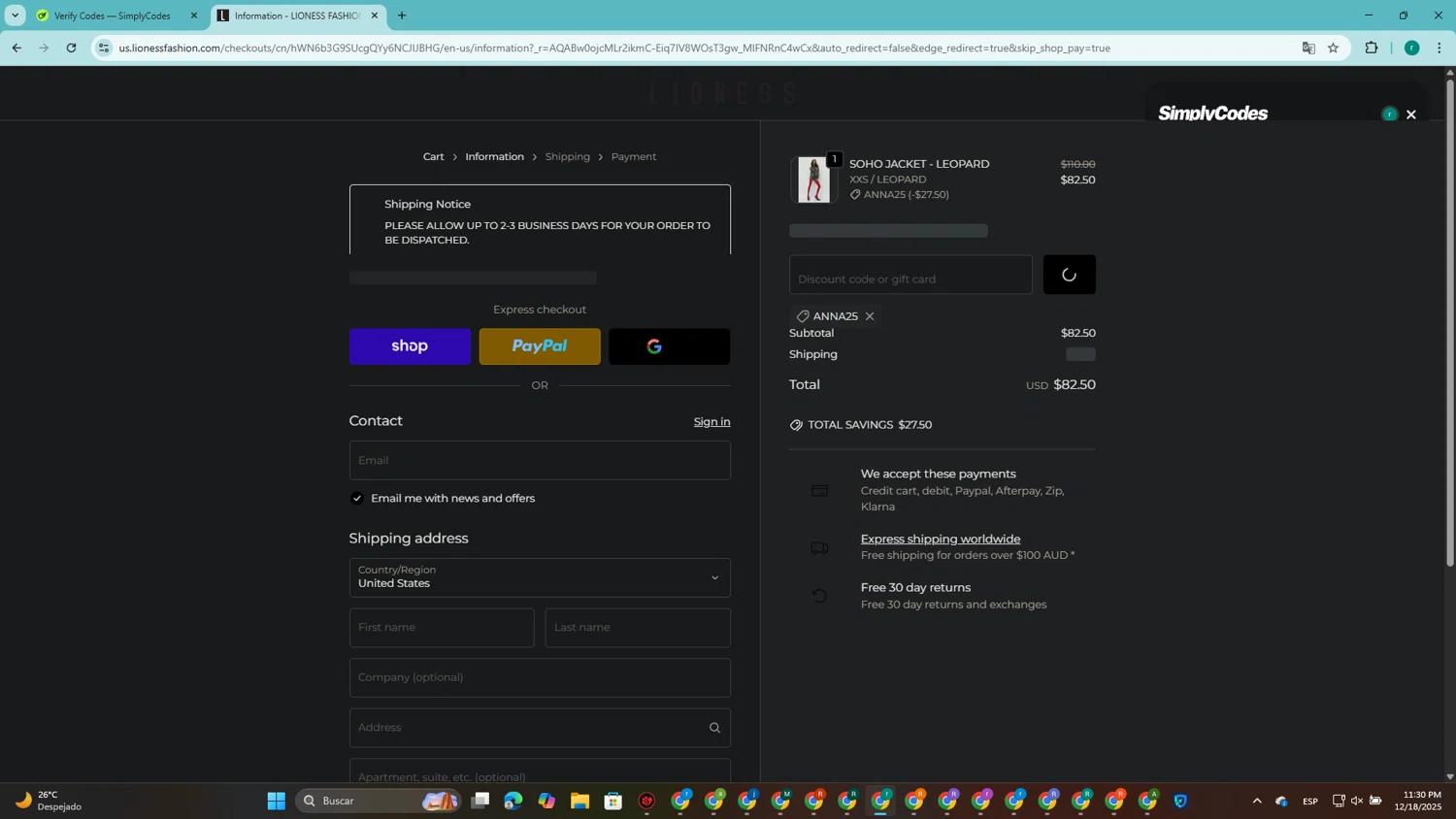The width and height of the screenshot is (1456, 819).
Task: Pay with Shop Pay express button
Action: 410,346
